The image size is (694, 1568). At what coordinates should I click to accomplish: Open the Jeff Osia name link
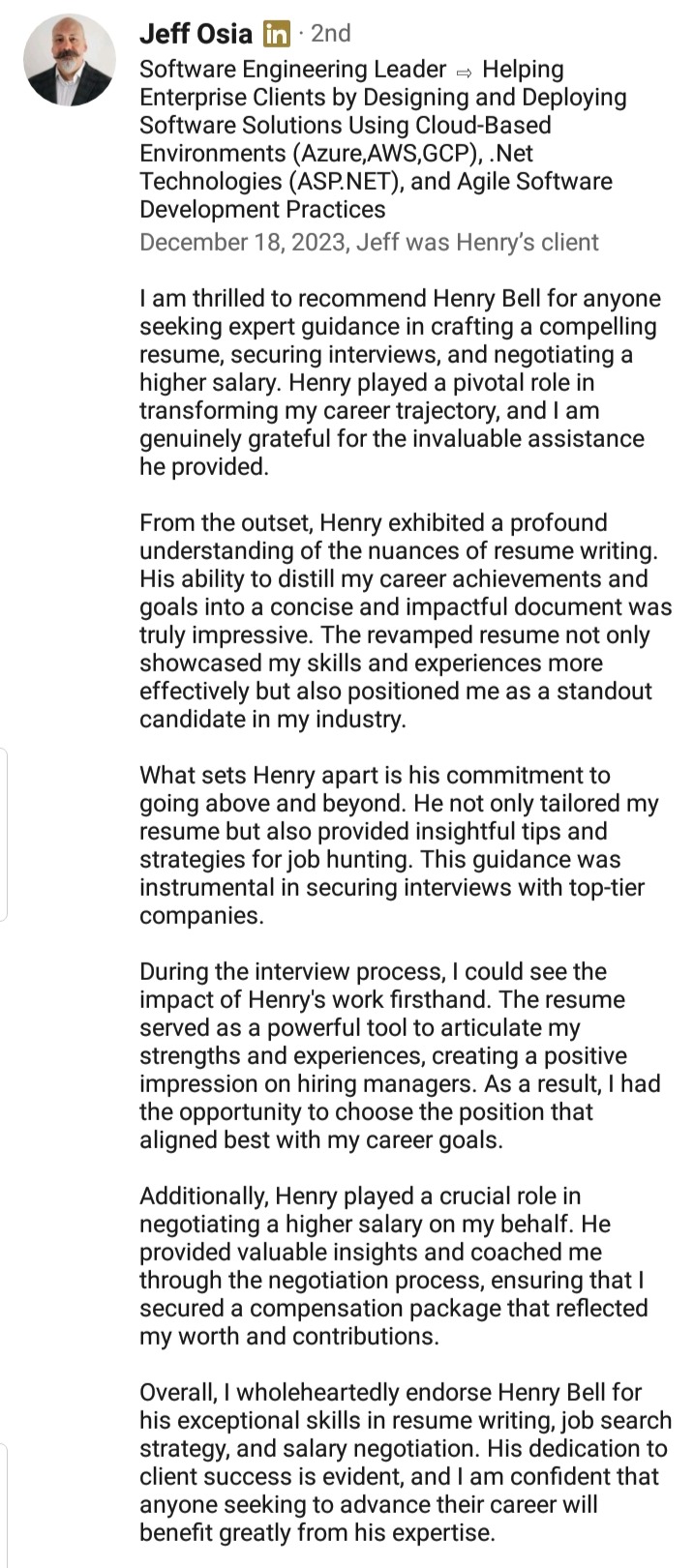[196, 34]
